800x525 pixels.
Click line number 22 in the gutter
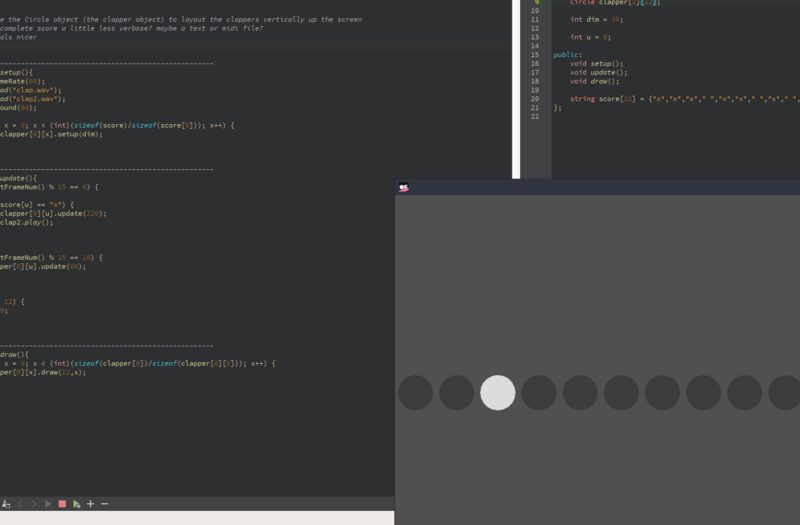pyautogui.click(x=535, y=116)
